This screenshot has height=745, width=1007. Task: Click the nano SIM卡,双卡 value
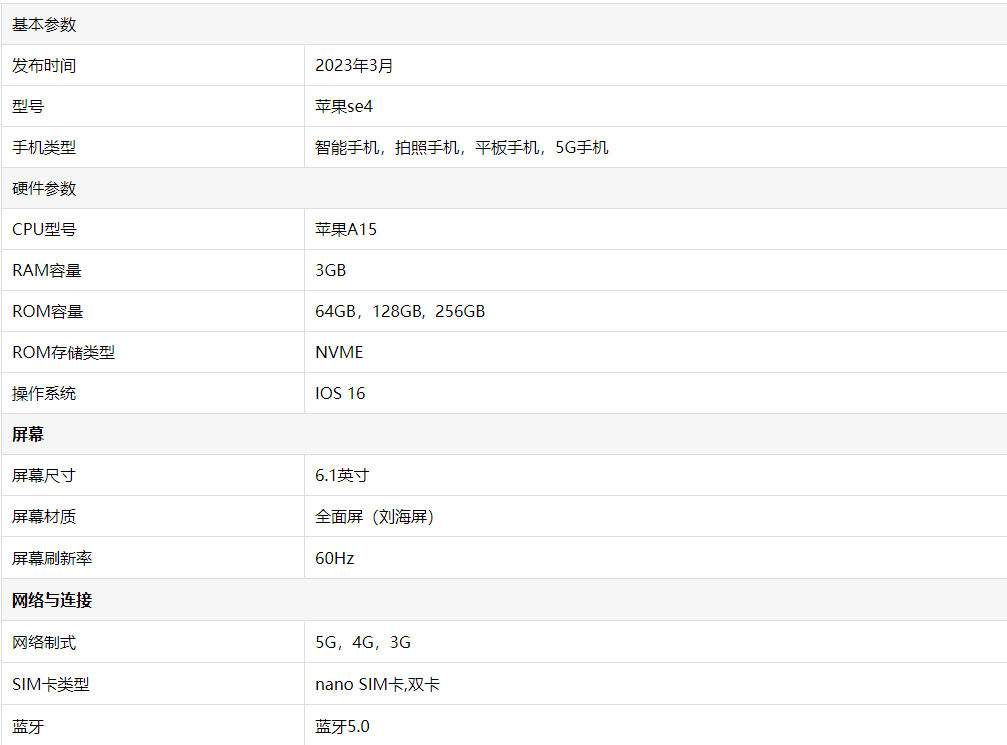pos(378,684)
